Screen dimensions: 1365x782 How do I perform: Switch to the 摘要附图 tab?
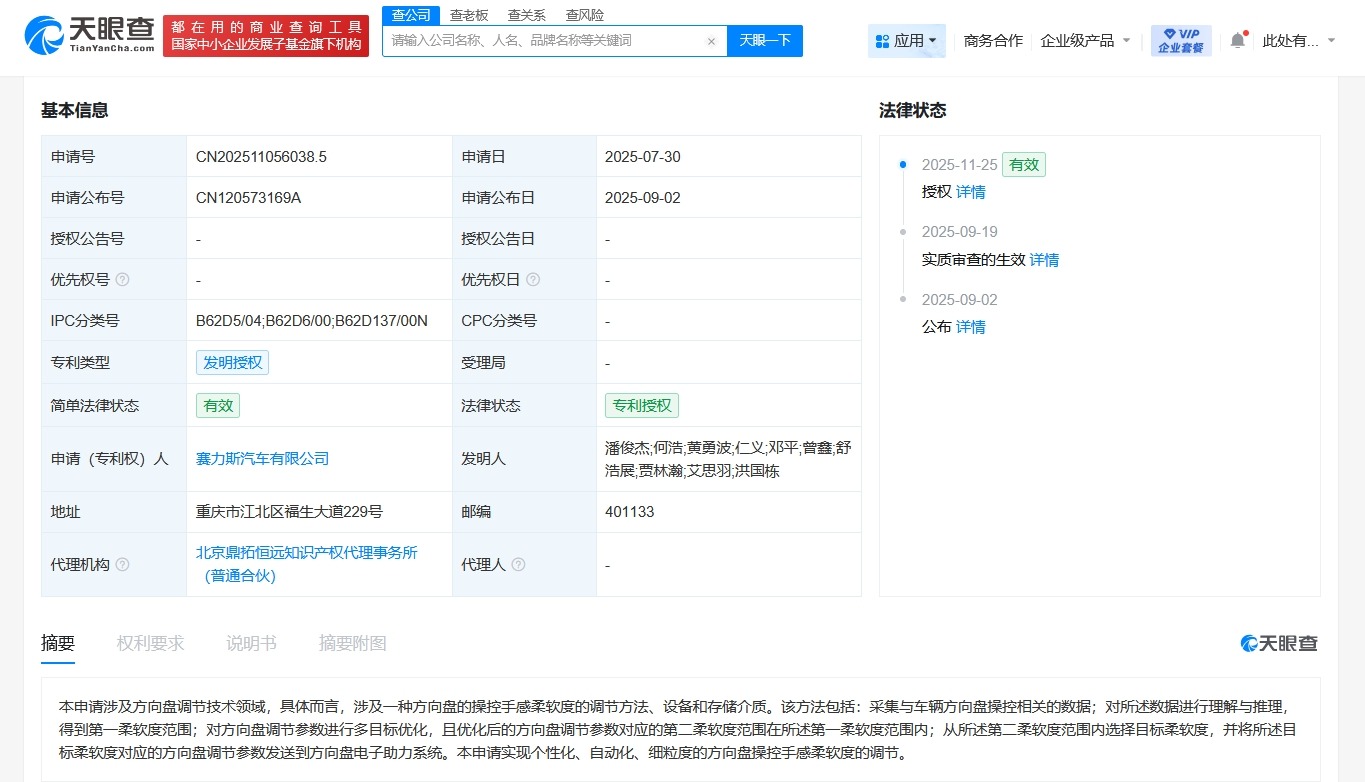click(352, 643)
